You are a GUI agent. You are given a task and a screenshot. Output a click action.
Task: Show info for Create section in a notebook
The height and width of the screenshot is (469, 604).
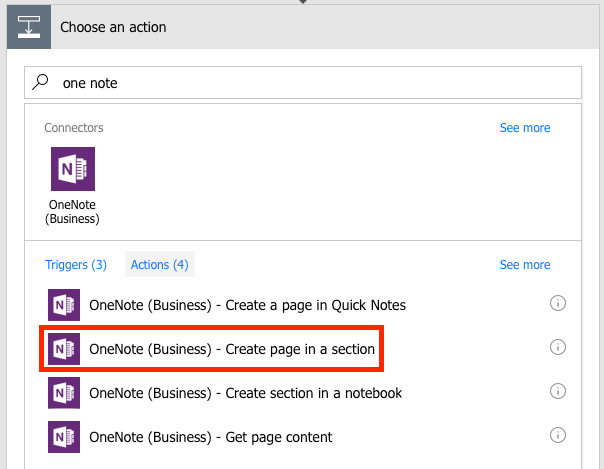(x=557, y=391)
